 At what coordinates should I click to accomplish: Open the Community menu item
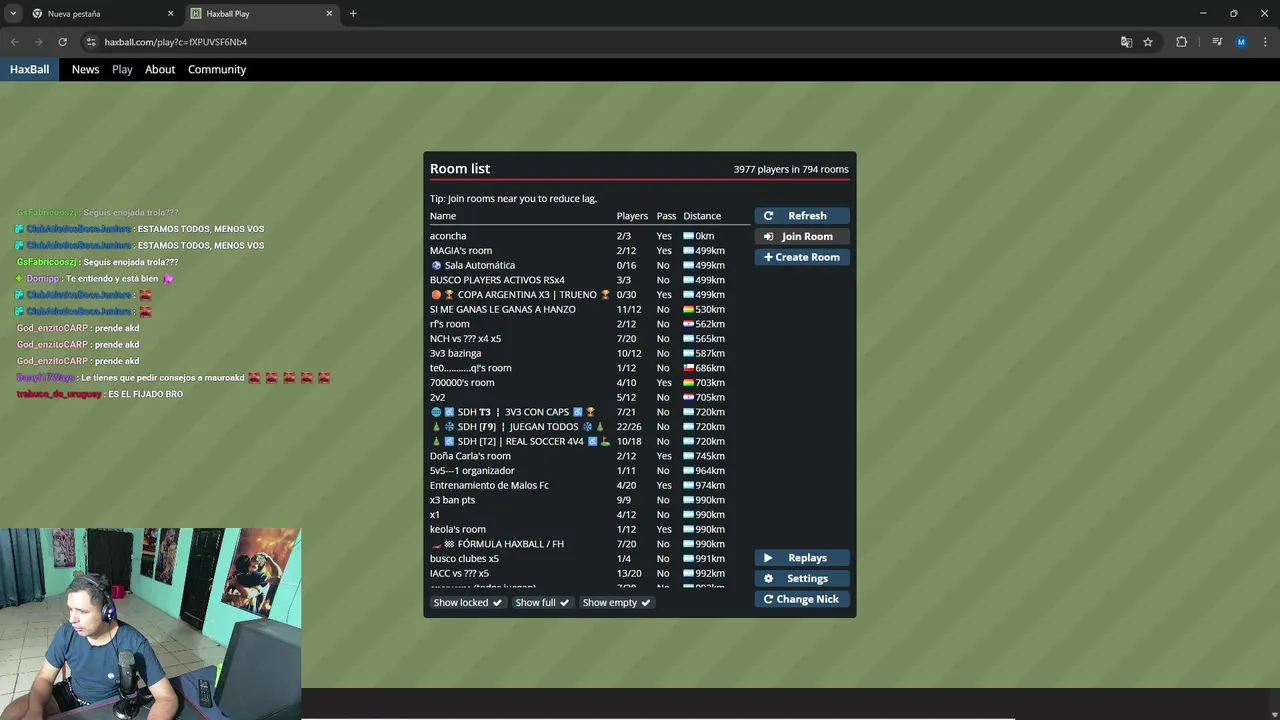217,70
